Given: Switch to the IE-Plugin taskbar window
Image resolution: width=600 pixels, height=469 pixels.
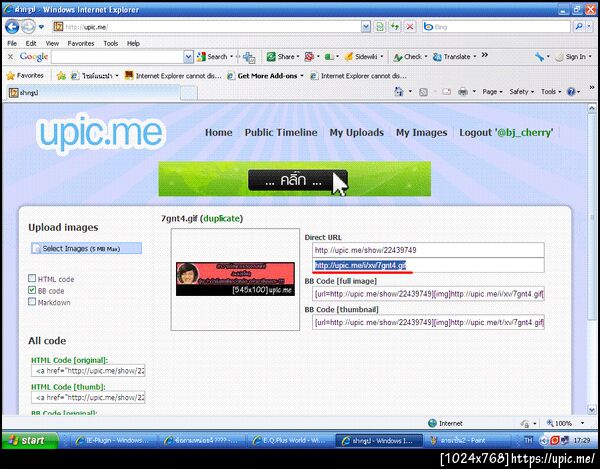Looking at the screenshot, I should point(112,441).
